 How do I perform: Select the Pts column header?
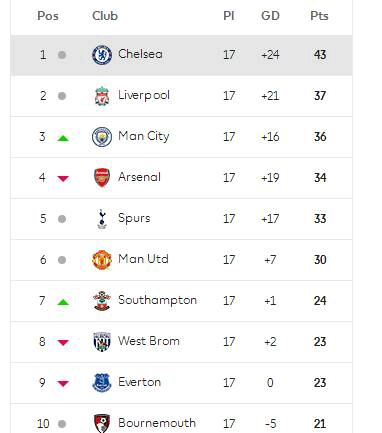[319, 16]
